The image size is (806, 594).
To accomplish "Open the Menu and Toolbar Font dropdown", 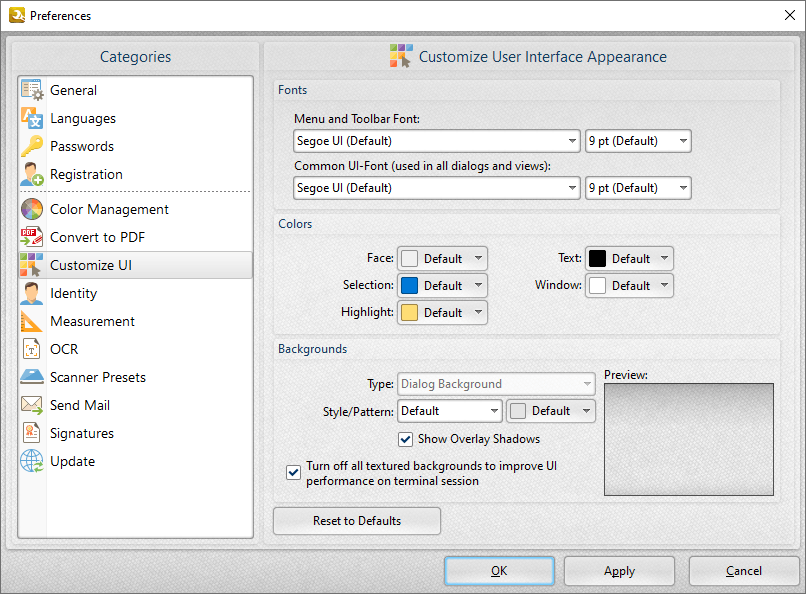I will point(436,141).
